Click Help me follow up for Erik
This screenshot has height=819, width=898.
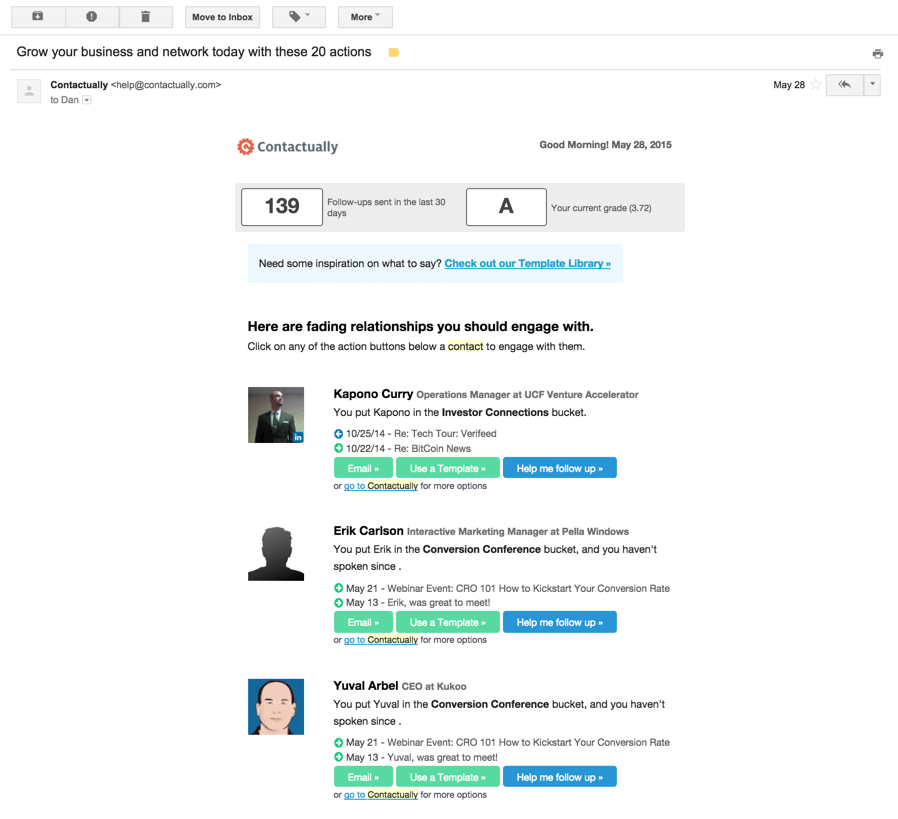(560, 622)
